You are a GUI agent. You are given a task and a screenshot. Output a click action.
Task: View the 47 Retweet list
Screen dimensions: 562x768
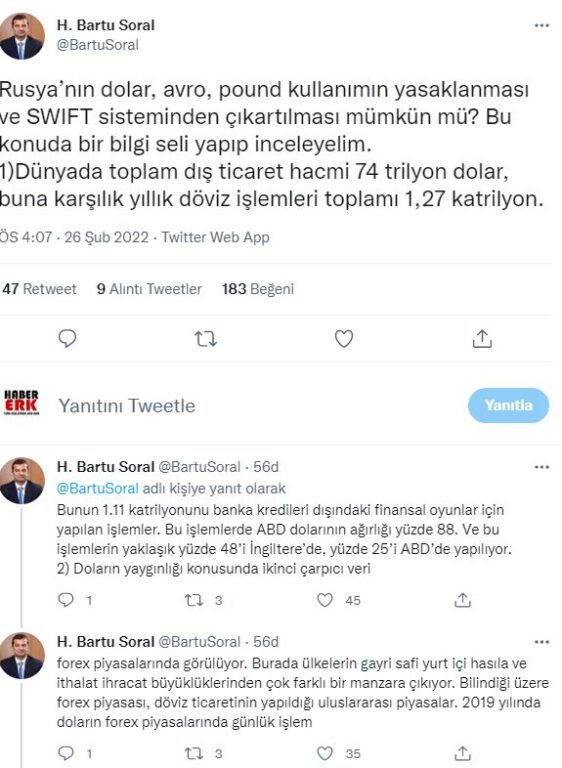40,289
